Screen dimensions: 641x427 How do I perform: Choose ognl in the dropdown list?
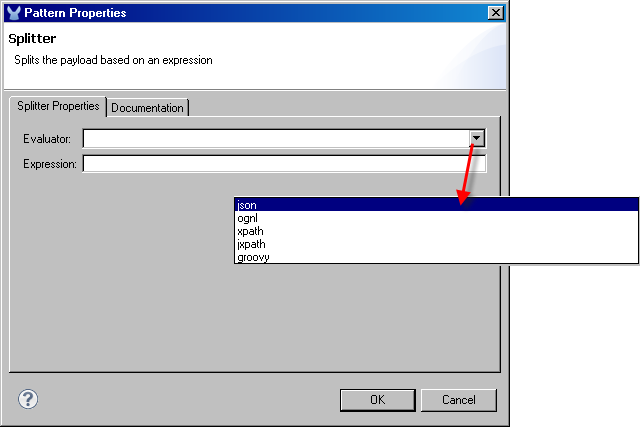coord(437,218)
